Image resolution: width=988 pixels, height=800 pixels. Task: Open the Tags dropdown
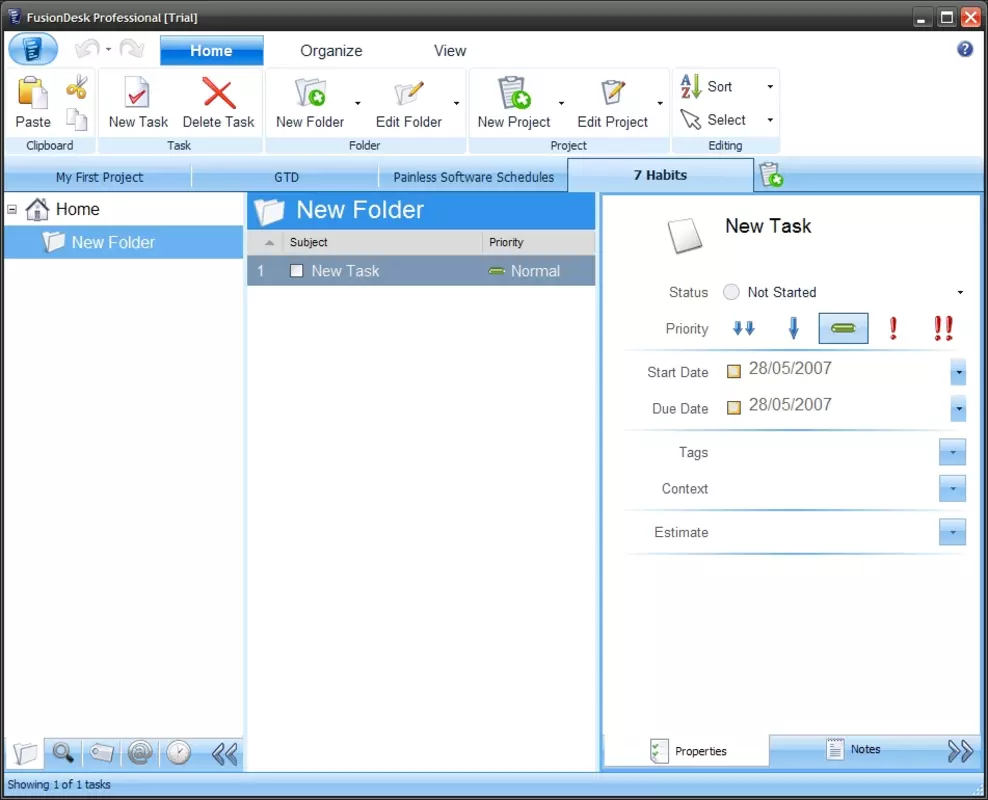coord(952,452)
